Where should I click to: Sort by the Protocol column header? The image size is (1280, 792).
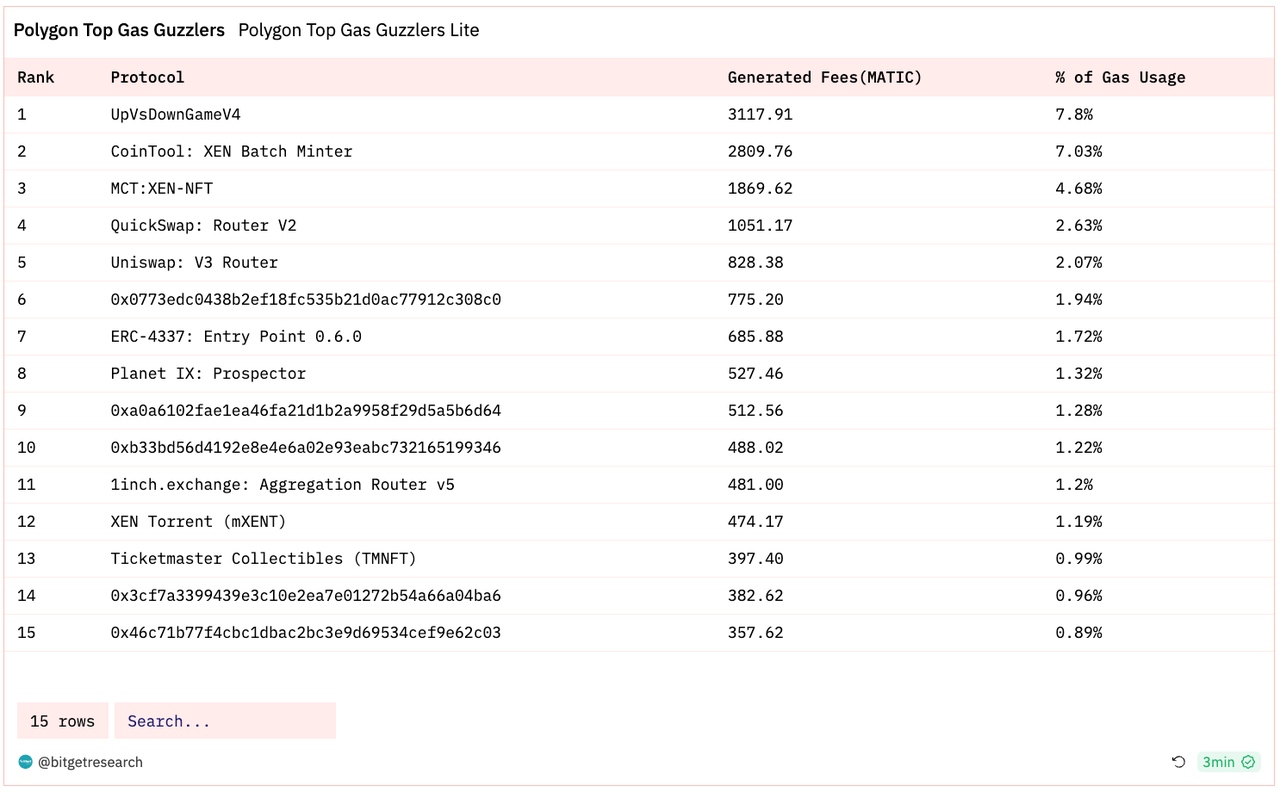click(147, 77)
